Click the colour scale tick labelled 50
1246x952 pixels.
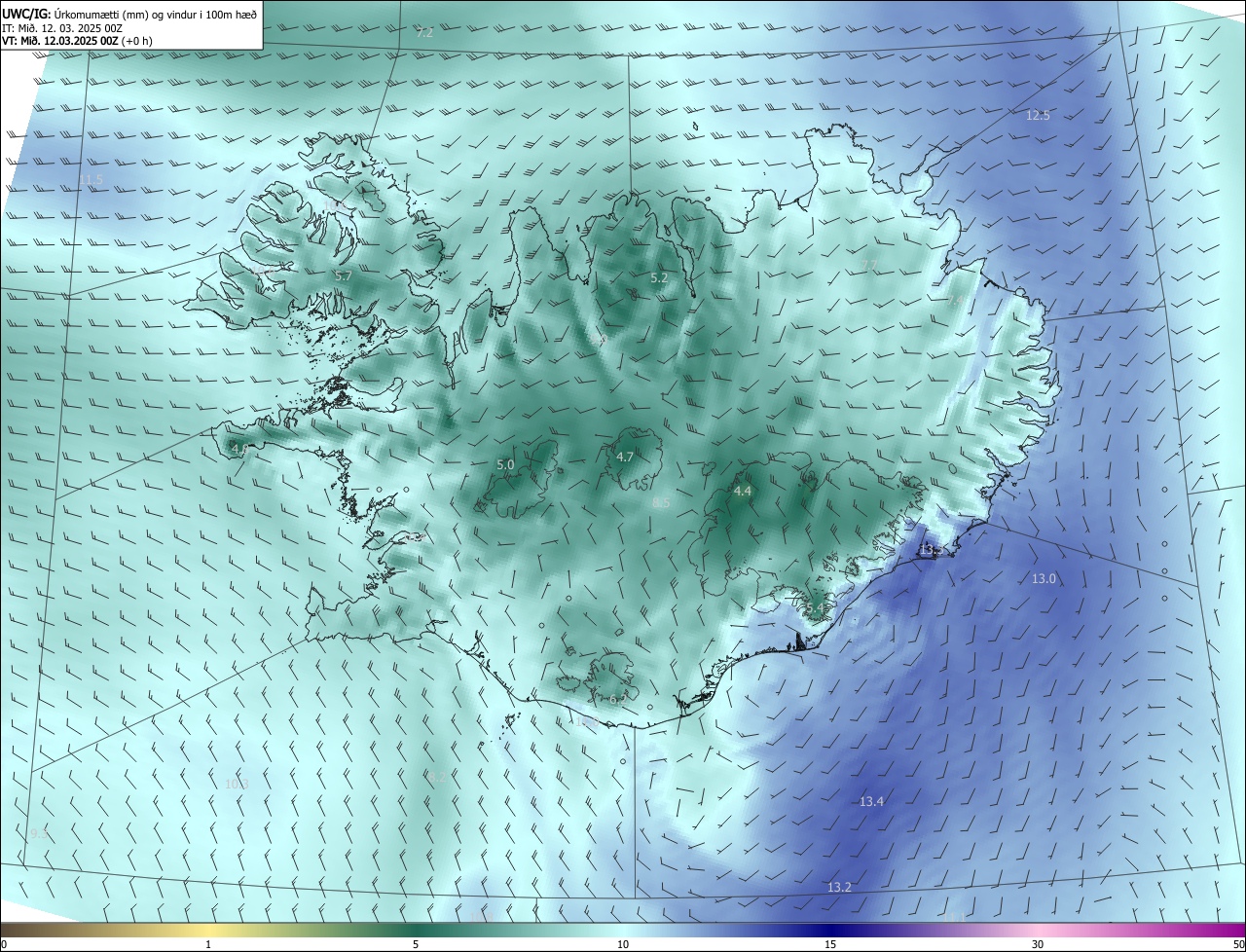(1238, 944)
